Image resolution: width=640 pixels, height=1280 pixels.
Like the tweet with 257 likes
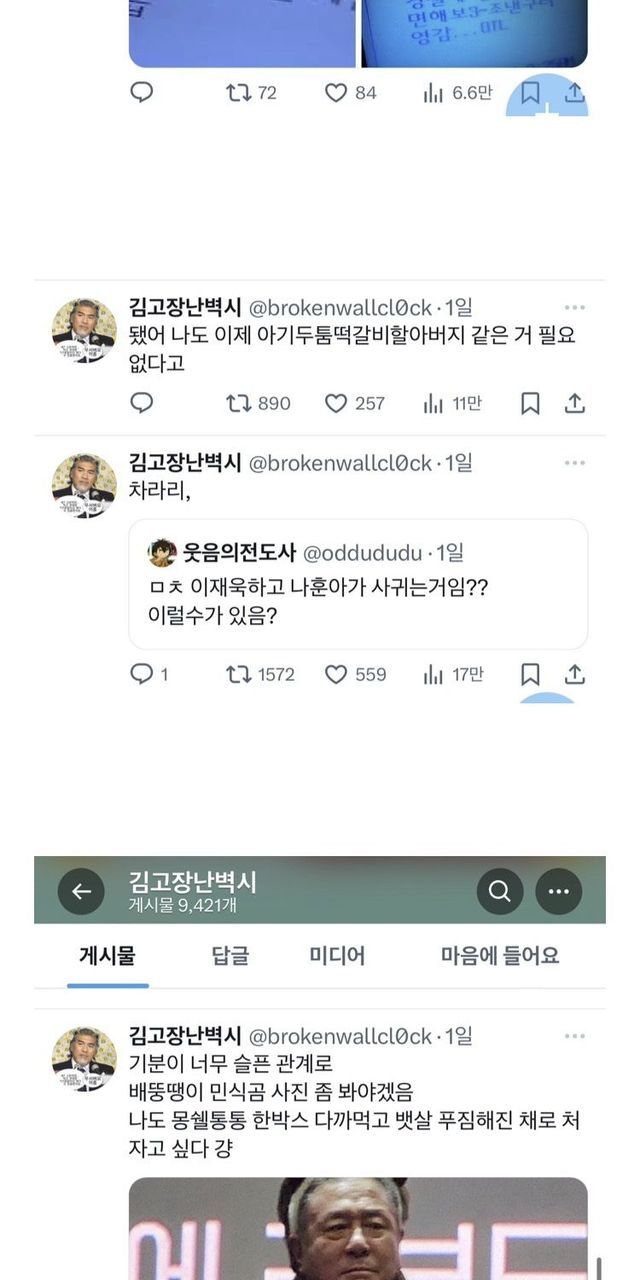tap(336, 403)
